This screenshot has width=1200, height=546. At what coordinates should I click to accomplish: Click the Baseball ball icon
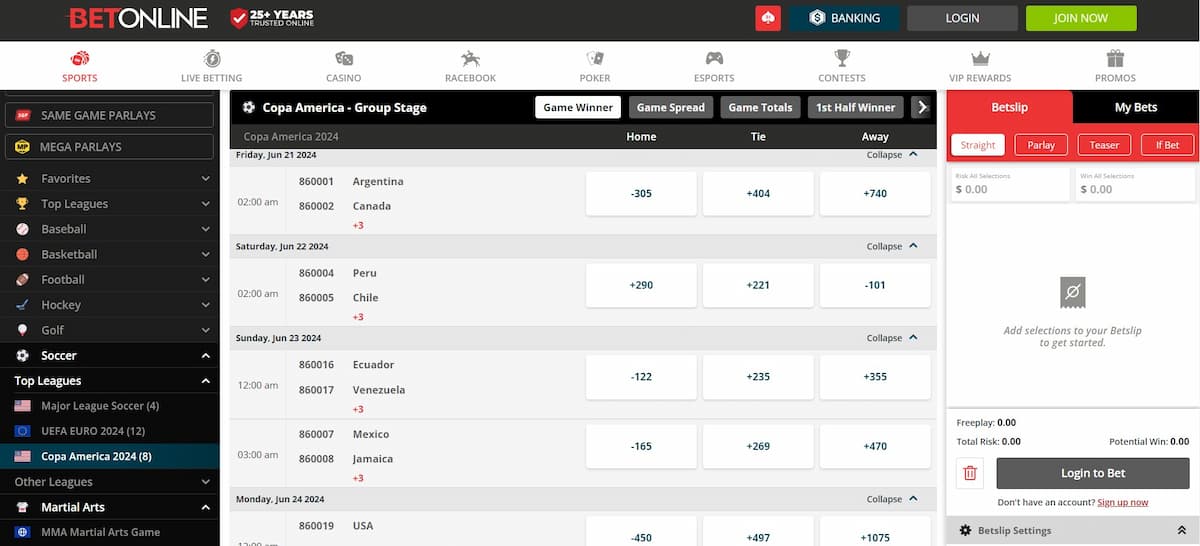[22, 229]
